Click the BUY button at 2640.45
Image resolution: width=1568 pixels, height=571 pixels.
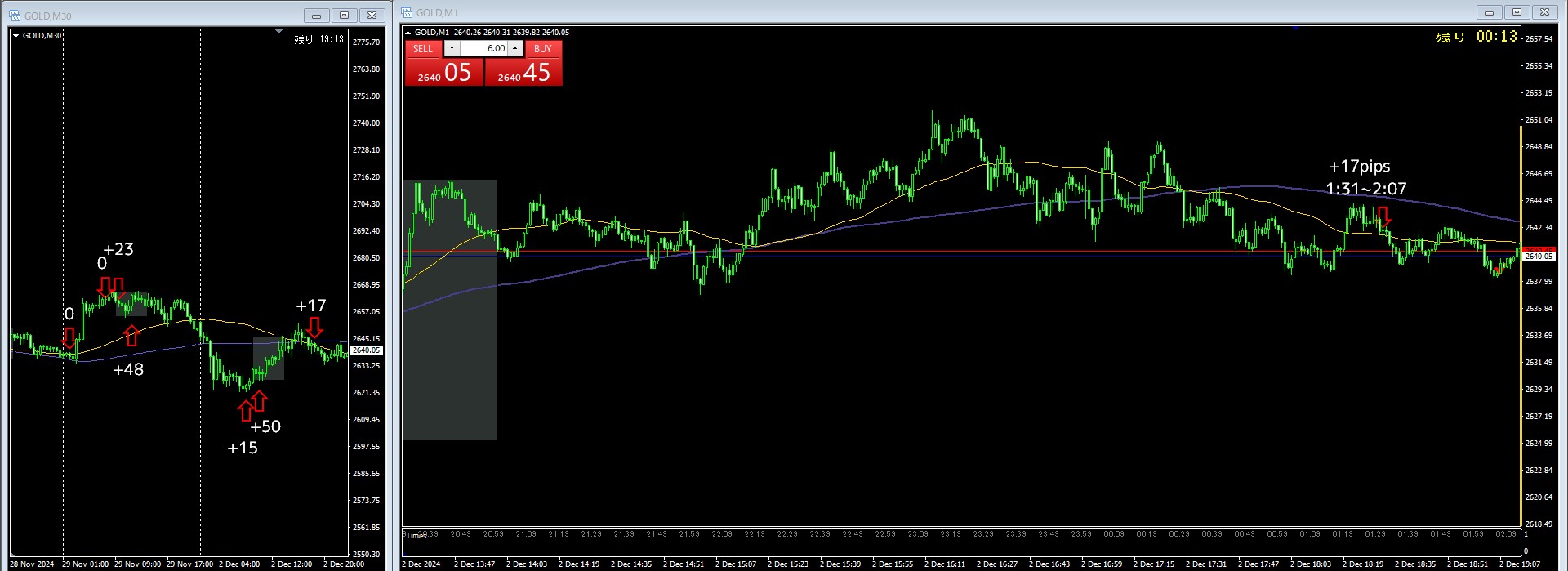coord(523,71)
